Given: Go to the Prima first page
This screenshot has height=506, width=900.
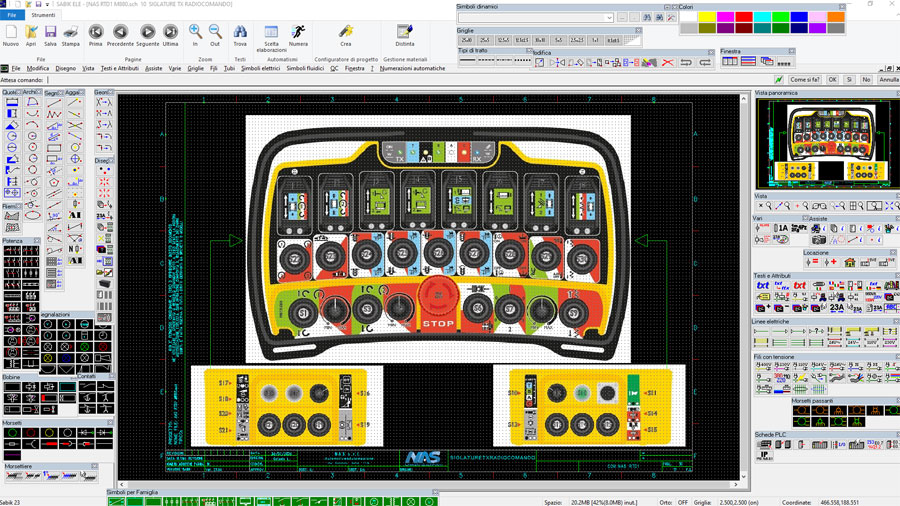Looking at the screenshot, I should pos(95,33).
